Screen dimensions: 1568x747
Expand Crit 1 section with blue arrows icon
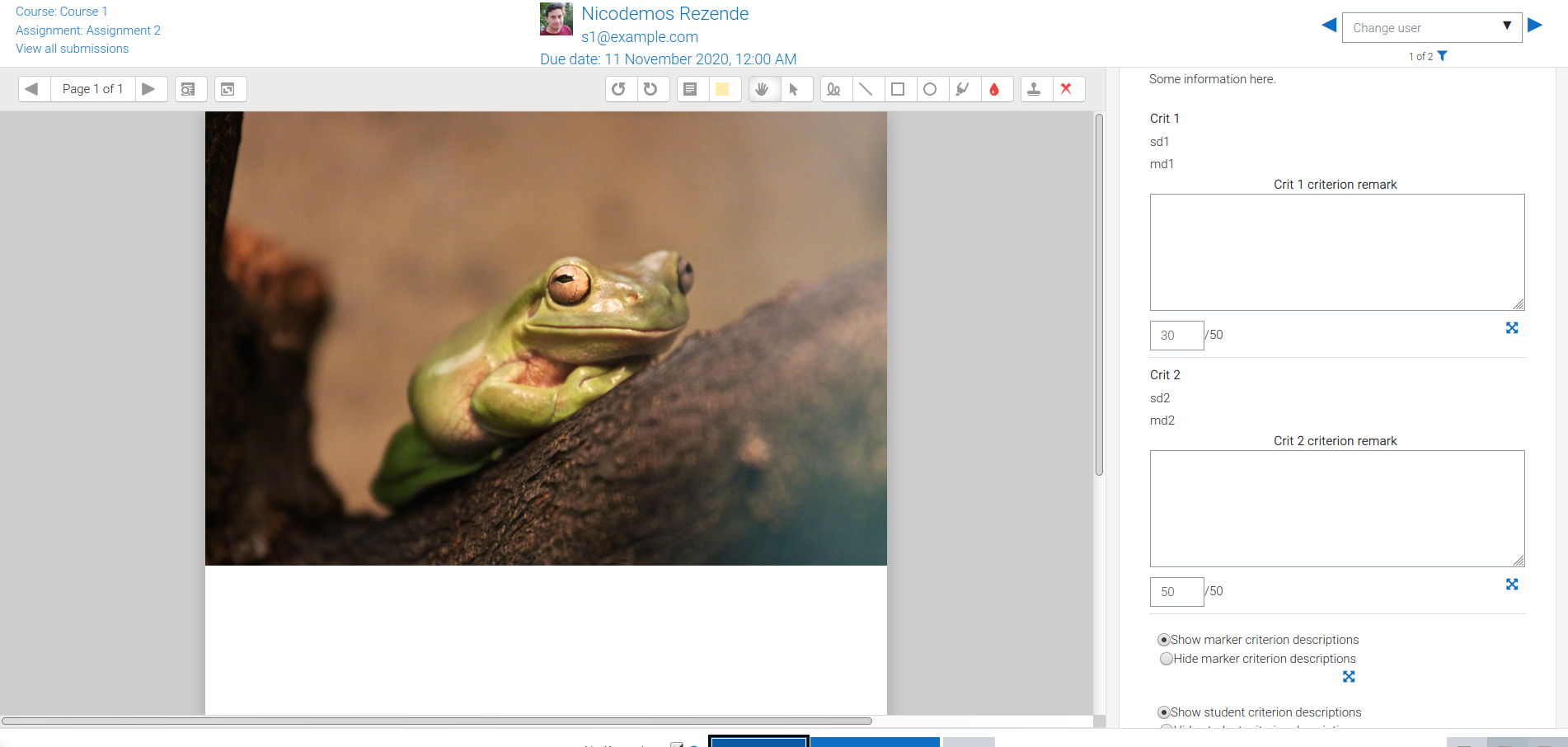pyautogui.click(x=1512, y=328)
